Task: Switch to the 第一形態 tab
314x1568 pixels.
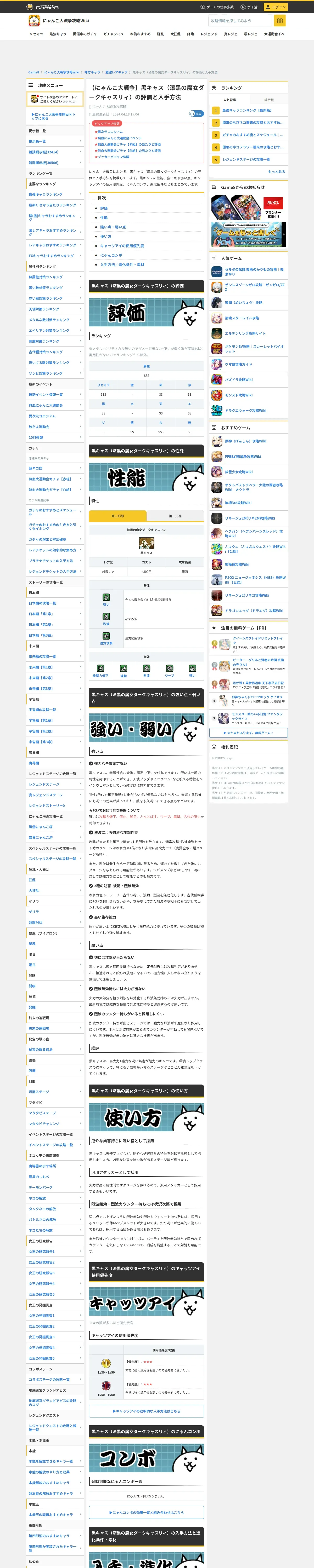Action: [x=175, y=516]
